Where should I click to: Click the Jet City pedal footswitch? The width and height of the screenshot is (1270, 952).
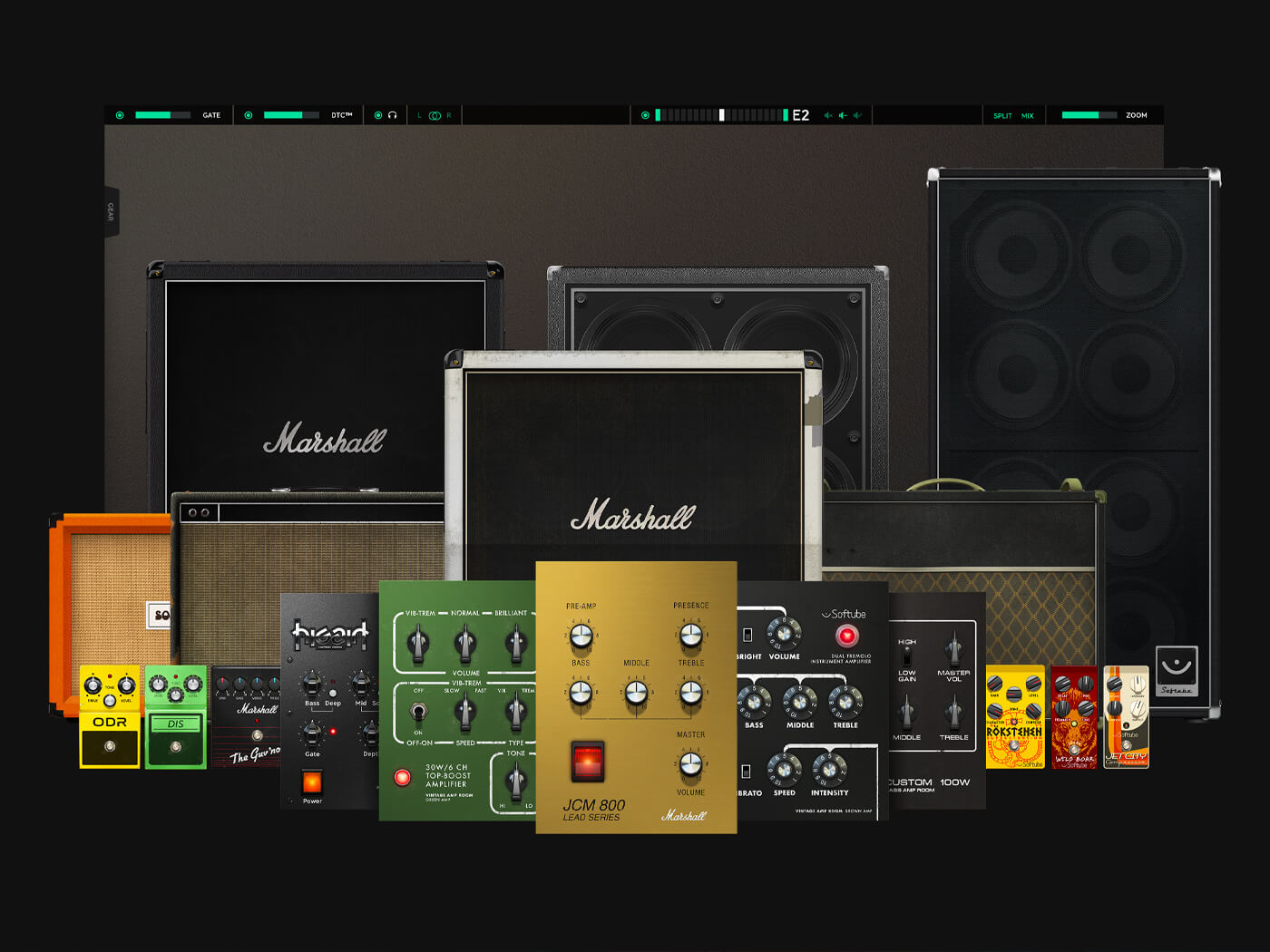(x=1127, y=745)
